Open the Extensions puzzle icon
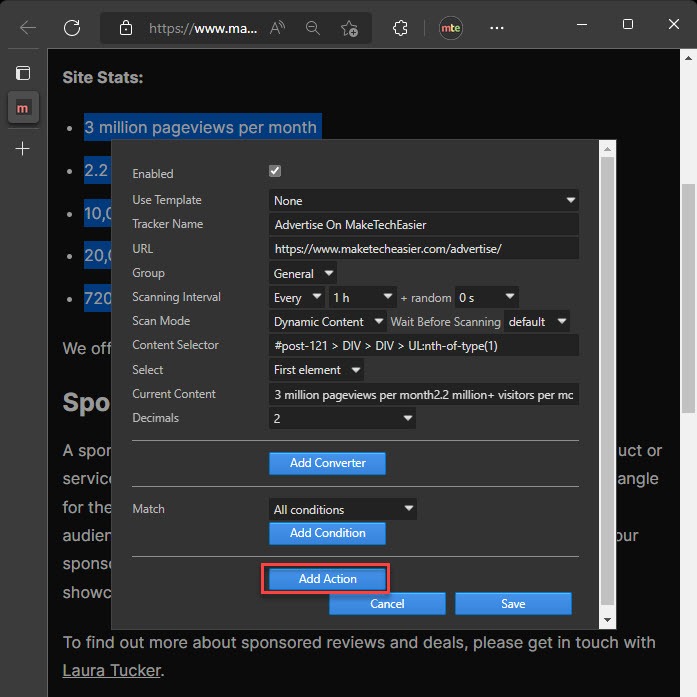 point(400,28)
